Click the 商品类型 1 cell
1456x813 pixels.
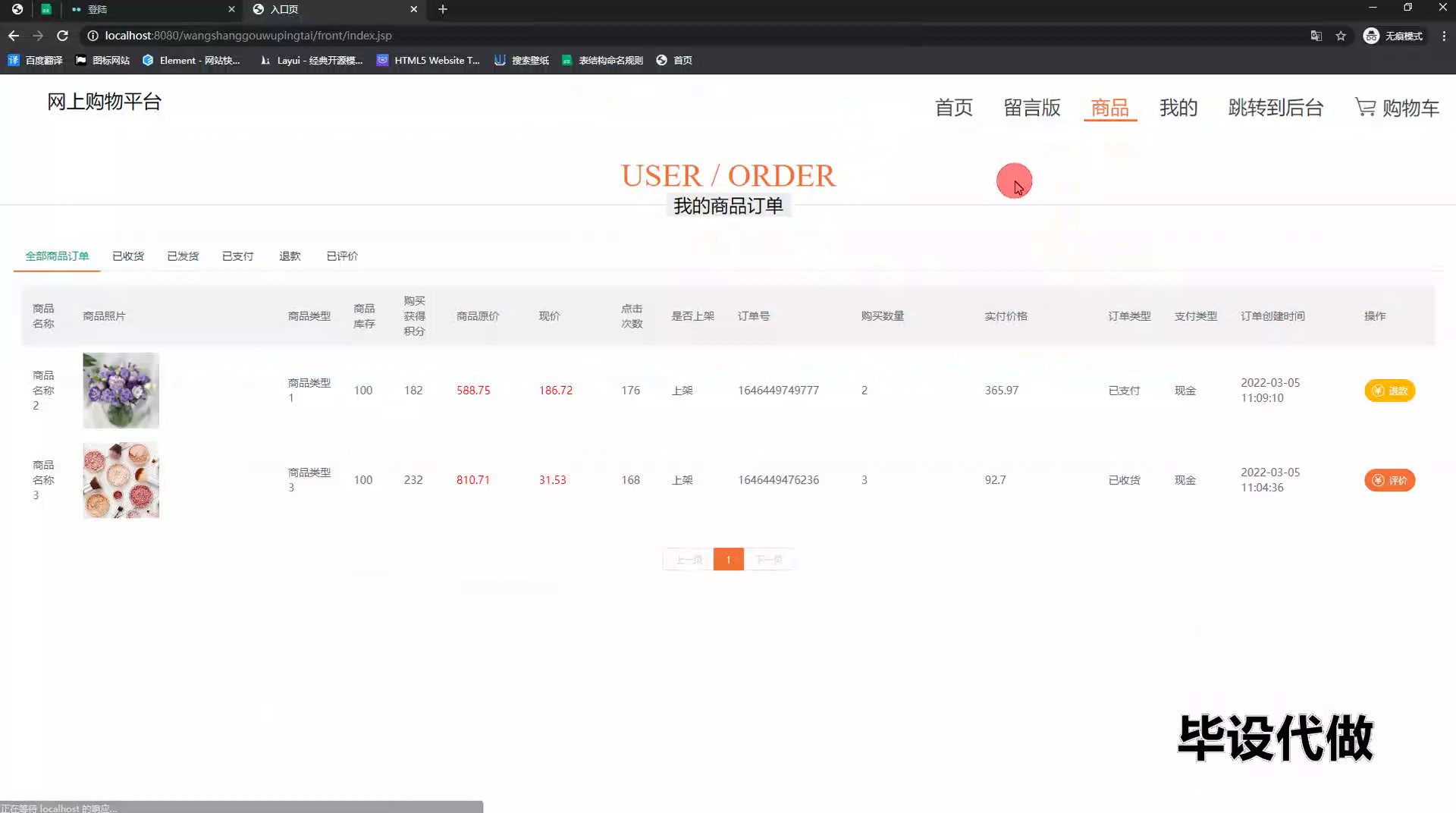click(x=309, y=390)
